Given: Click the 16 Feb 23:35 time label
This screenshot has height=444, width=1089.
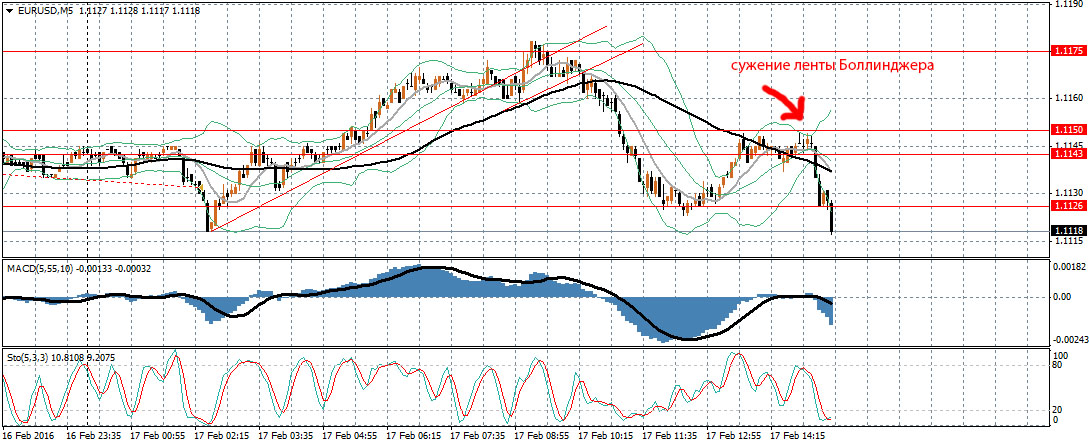Looking at the screenshot, I should tap(92, 436).
